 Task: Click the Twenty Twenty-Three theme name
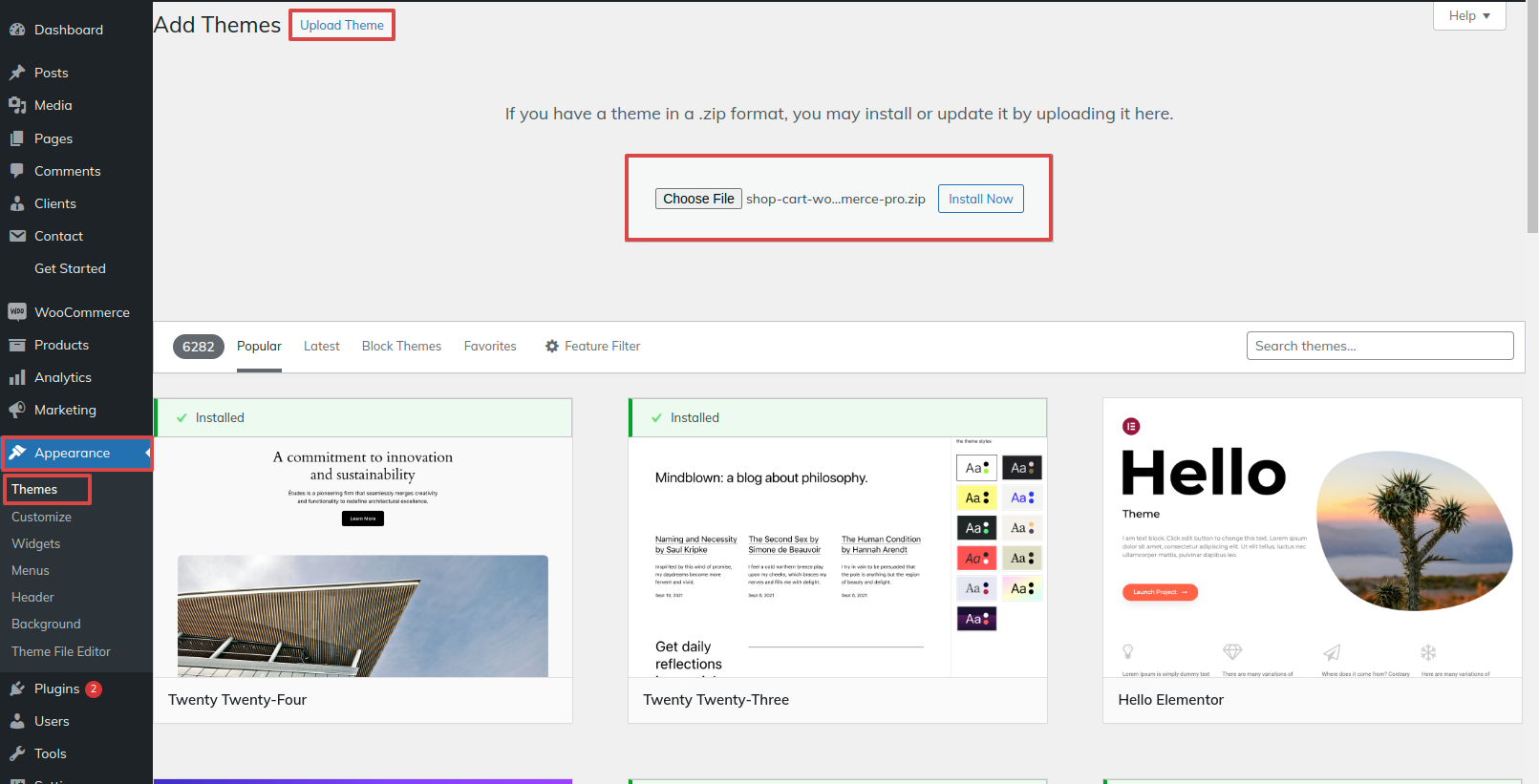[x=716, y=700]
